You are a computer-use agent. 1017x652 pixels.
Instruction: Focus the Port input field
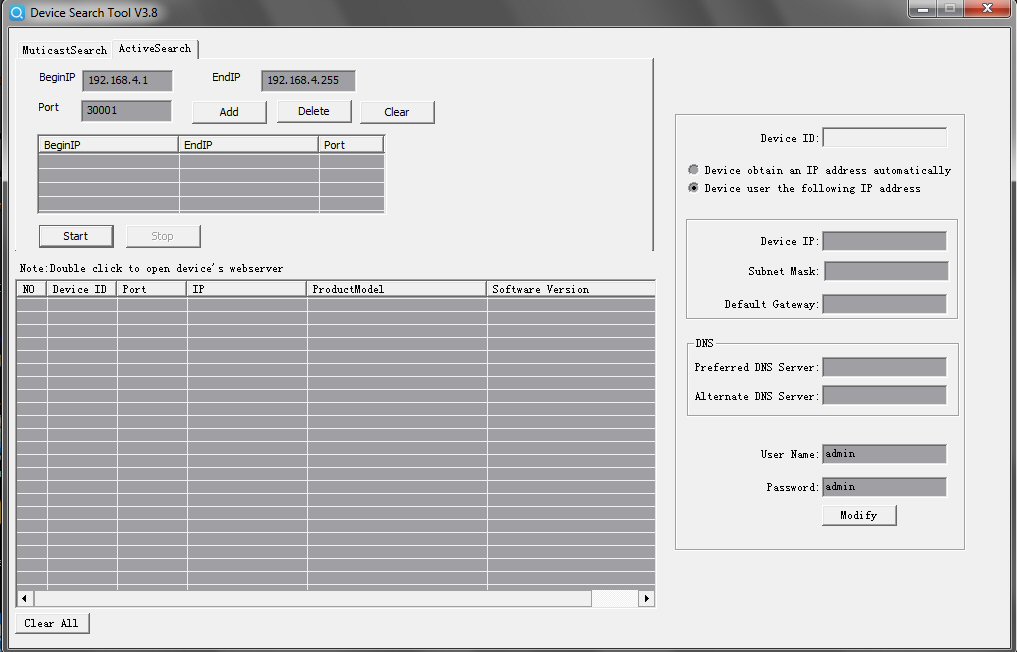click(x=126, y=110)
